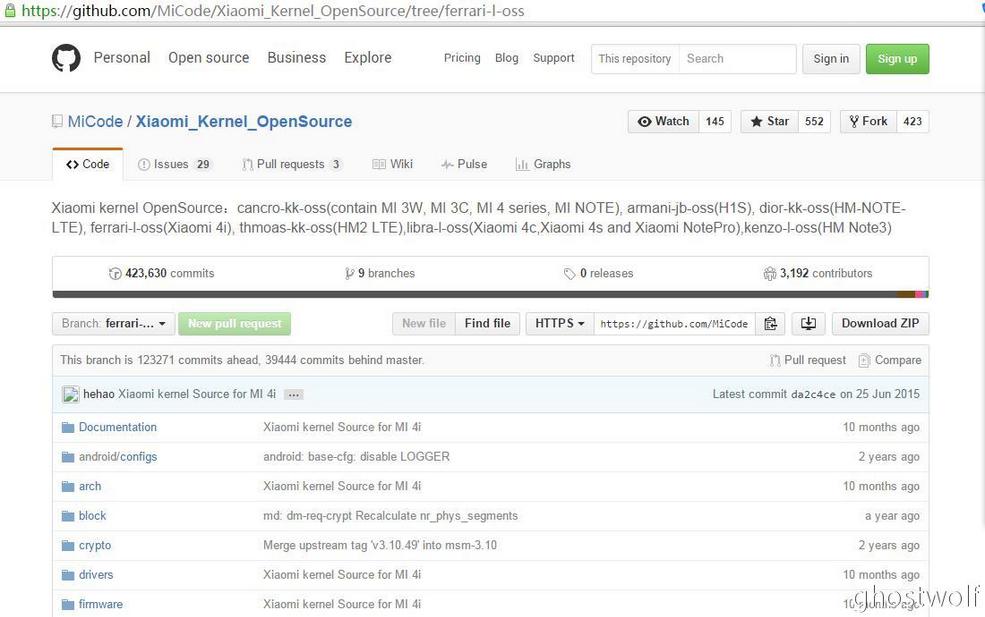Open the Pull requests tab
Viewport: 985px width, 617px height.
(x=291, y=164)
